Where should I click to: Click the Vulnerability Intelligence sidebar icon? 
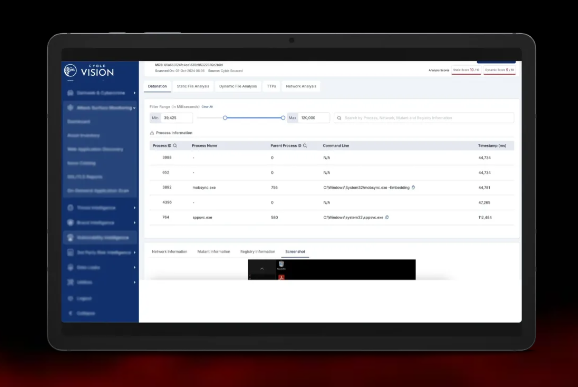(70, 238)
